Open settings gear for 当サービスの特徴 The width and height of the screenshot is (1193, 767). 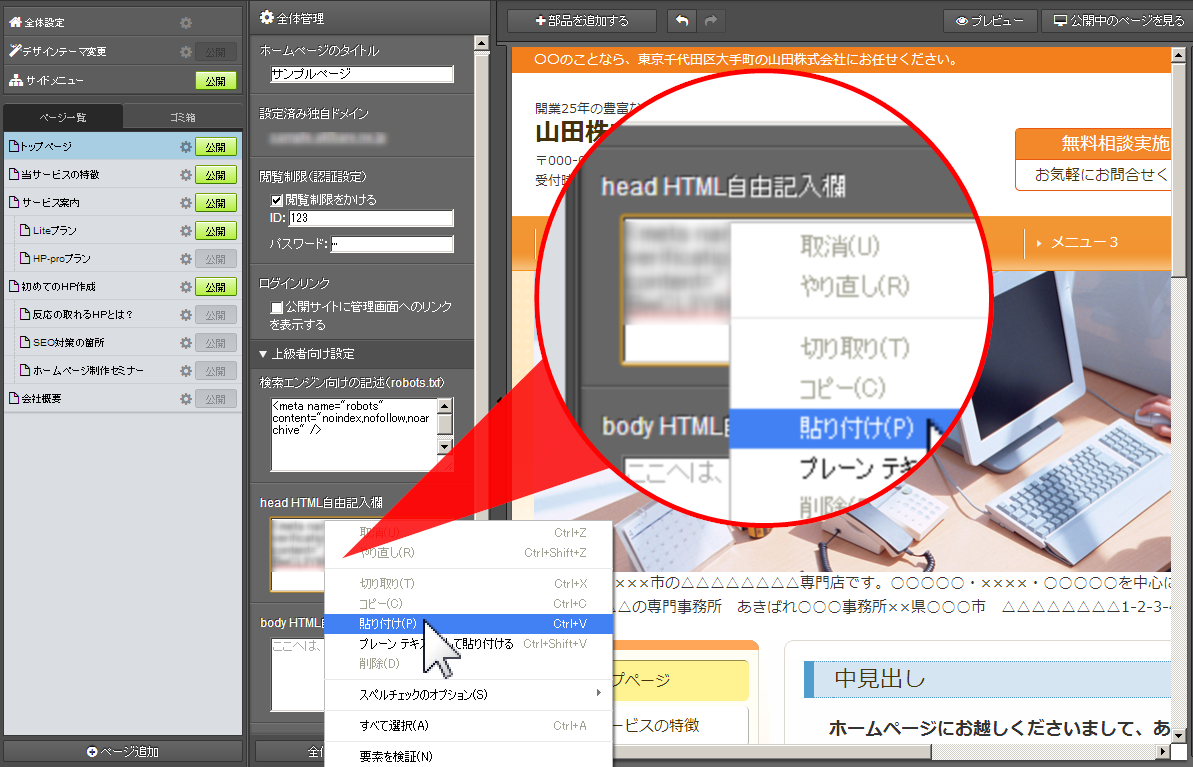186,175
